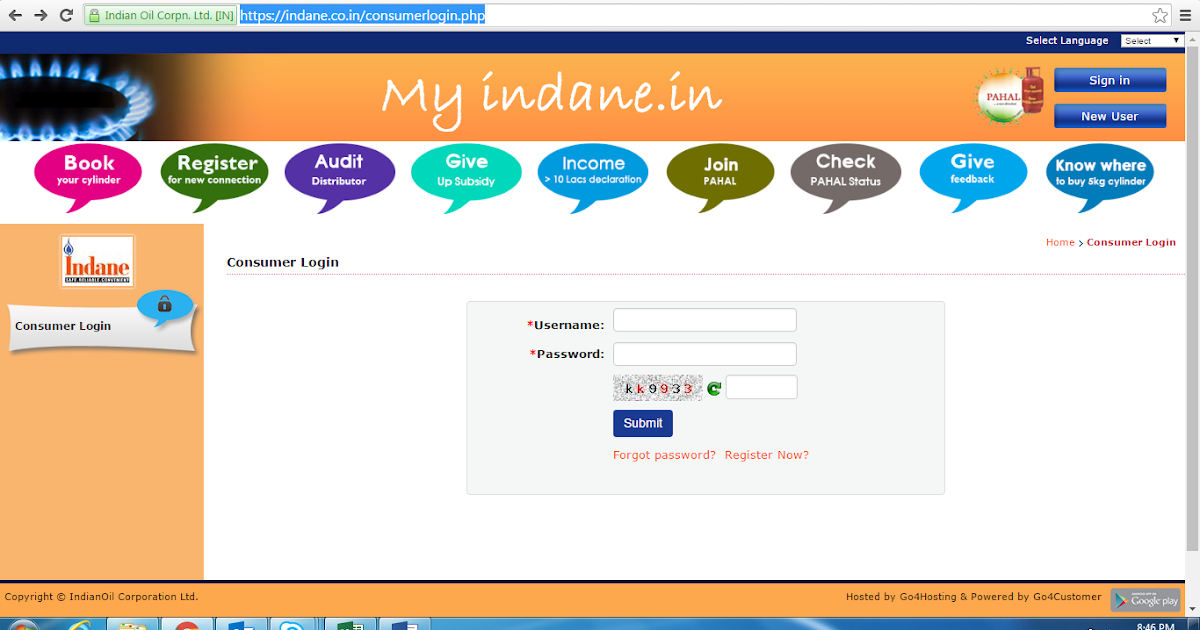Click the scrollbar down arrow

click(x=1192, y=608)
